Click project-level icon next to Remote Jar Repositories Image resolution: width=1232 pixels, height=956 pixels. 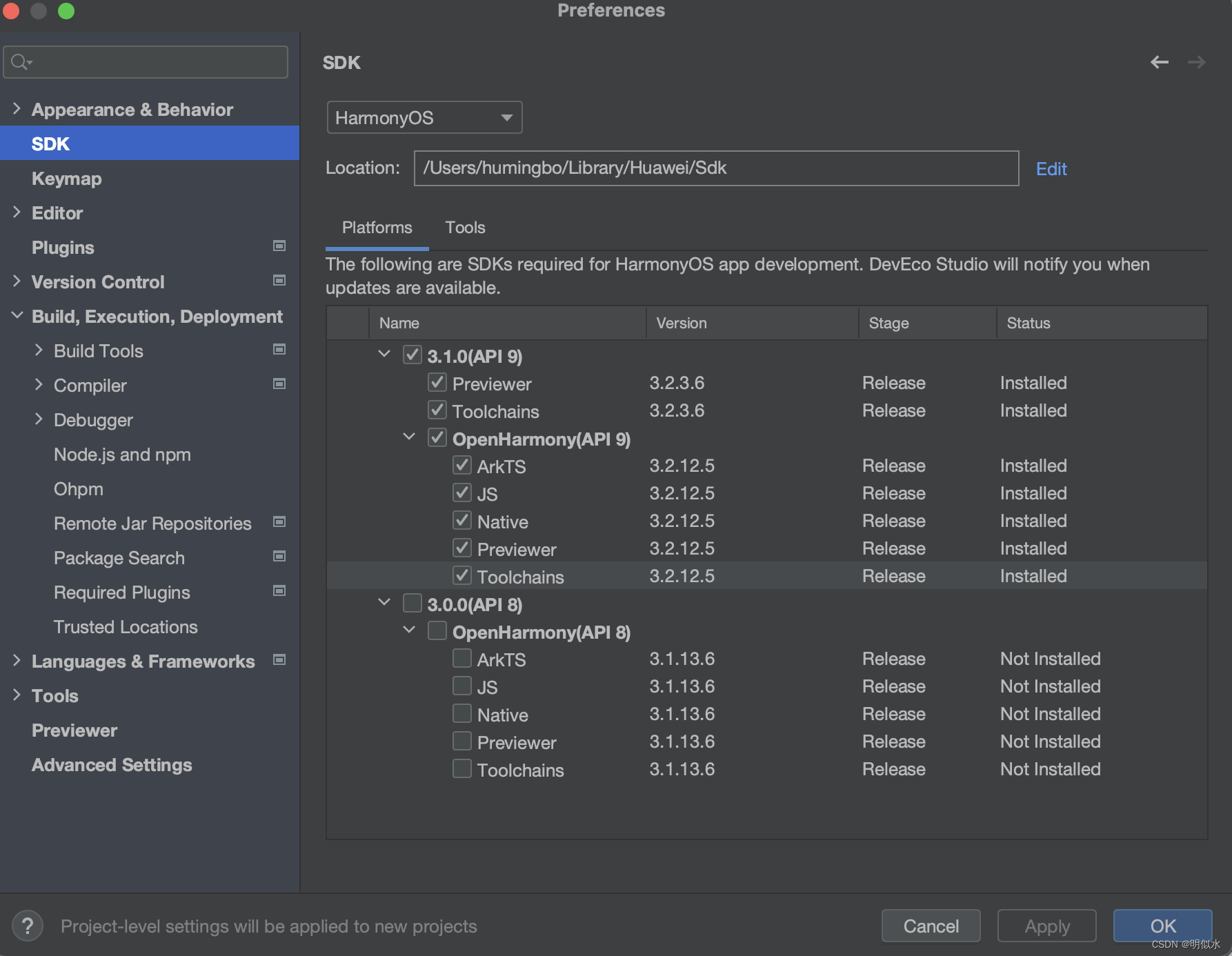pos(279,522)
